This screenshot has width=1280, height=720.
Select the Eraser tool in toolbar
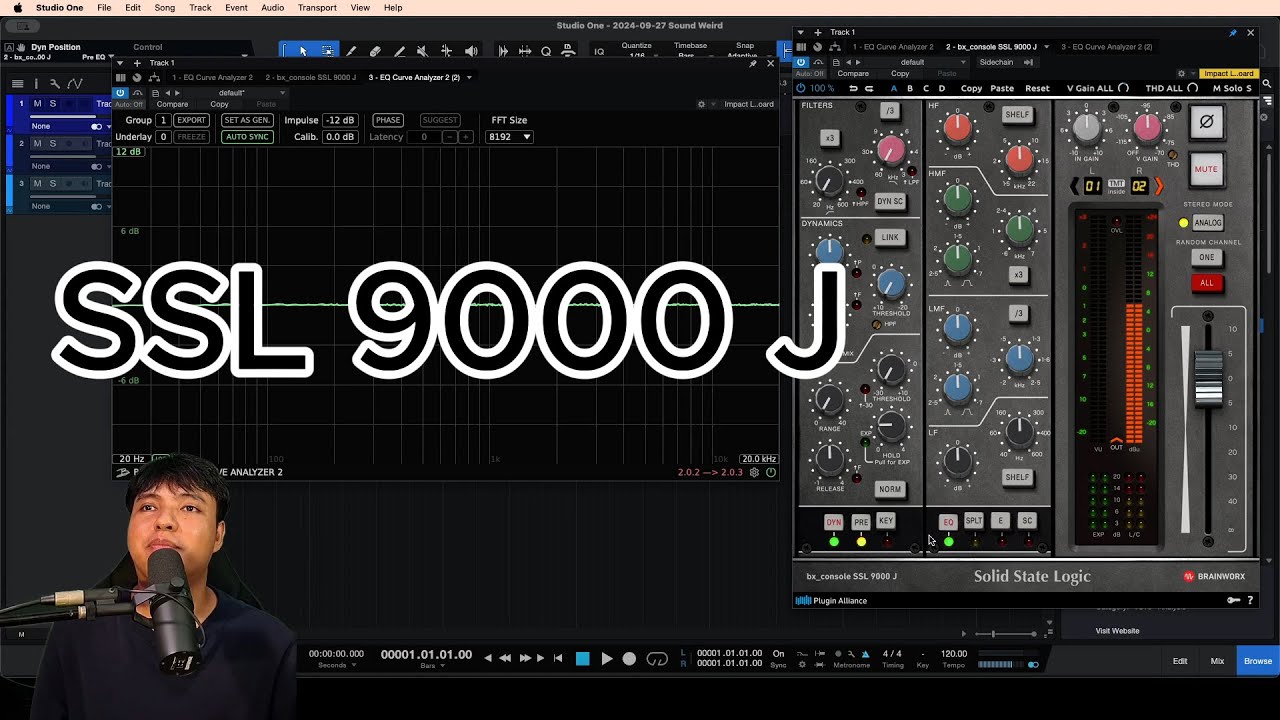point(375,51)
